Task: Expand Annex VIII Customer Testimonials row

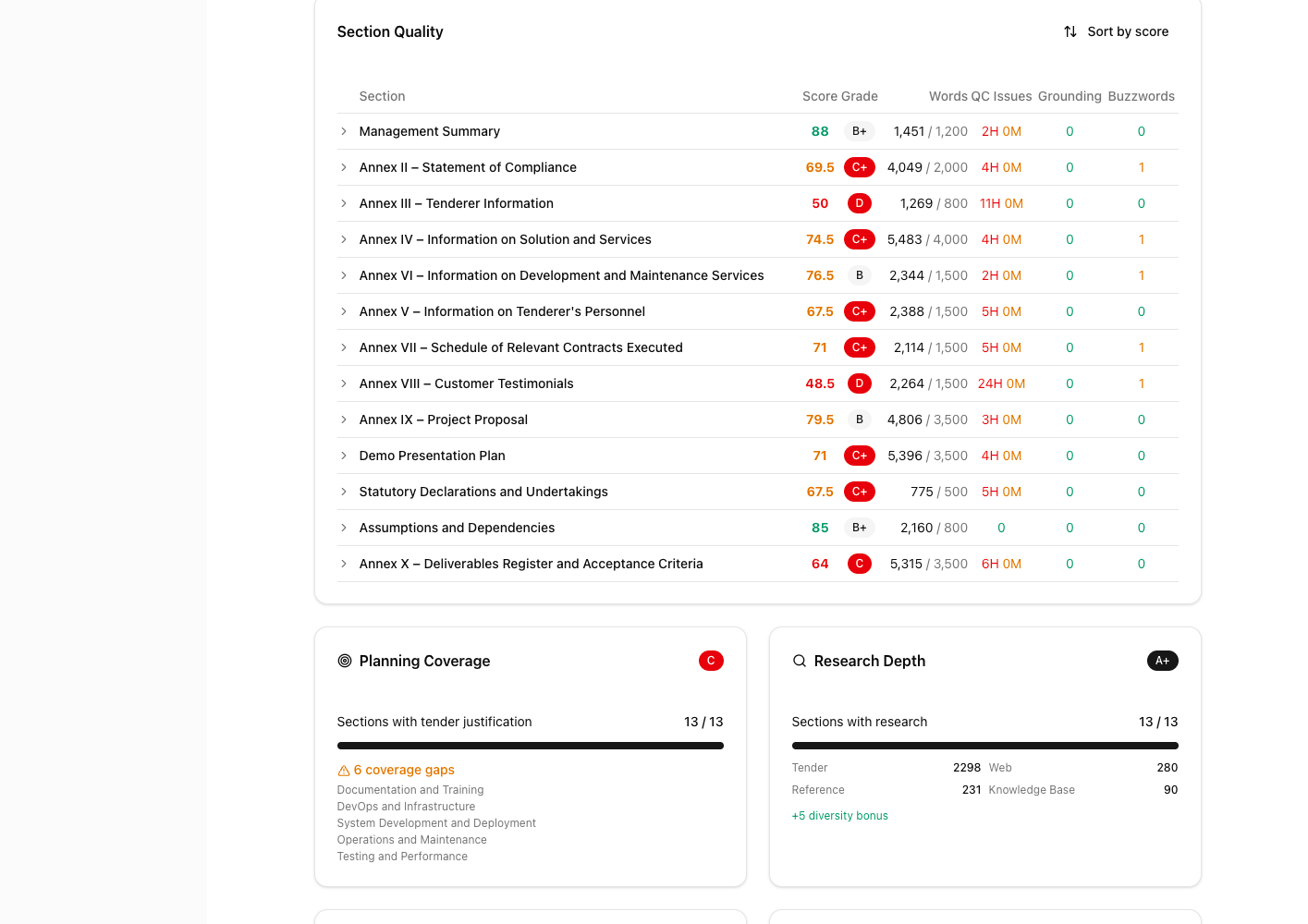Action: pos(344,383)
